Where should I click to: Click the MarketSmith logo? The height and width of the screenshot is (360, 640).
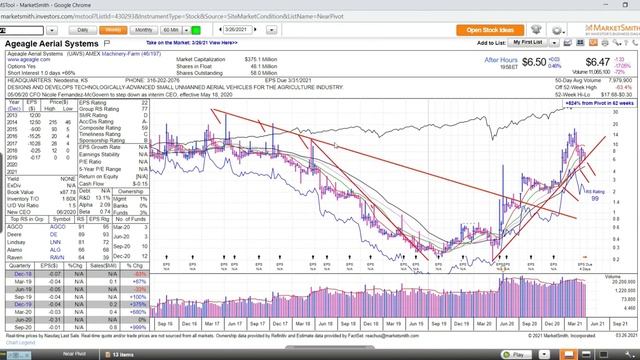click(612, 29)
